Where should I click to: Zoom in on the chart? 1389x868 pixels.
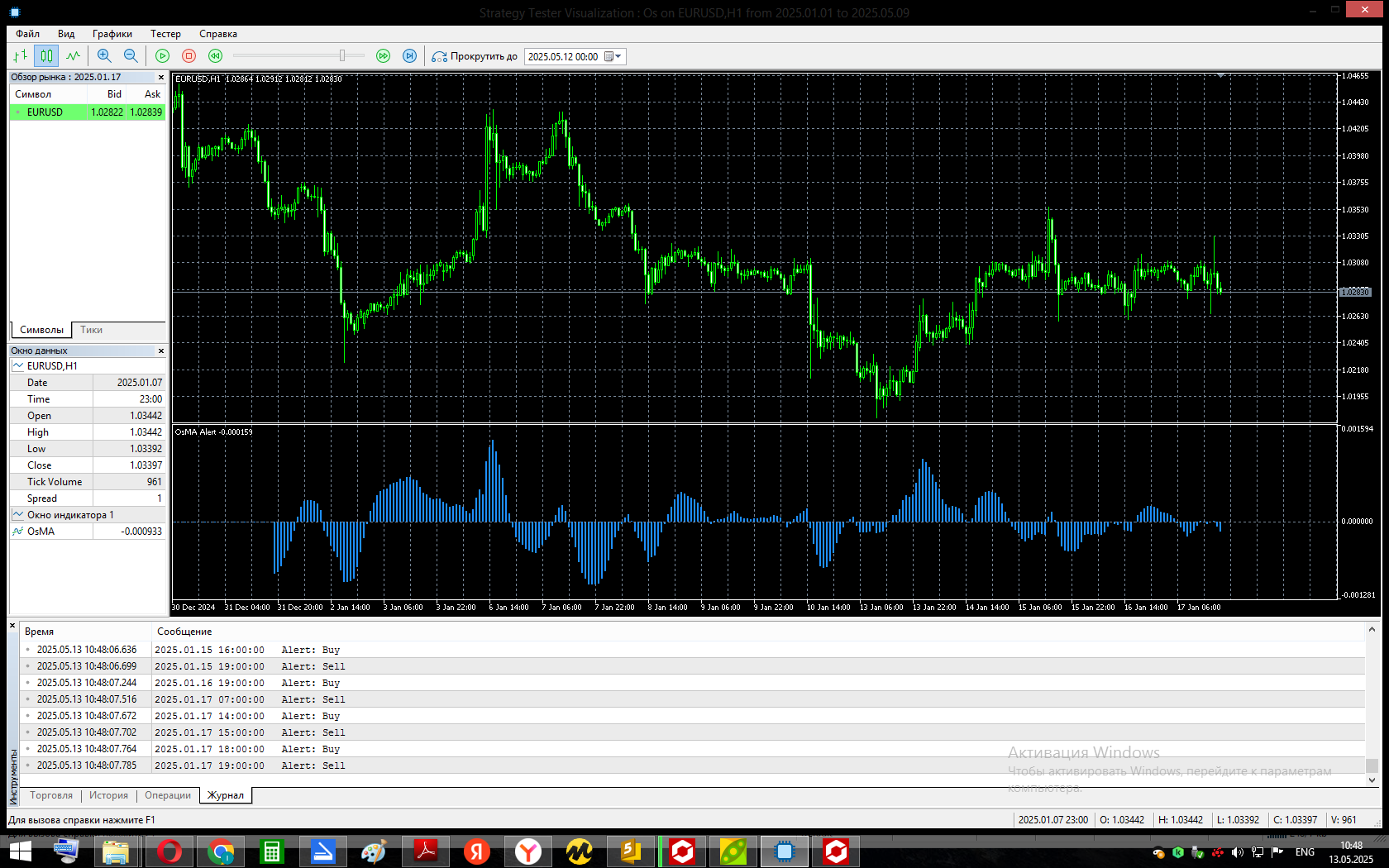104,56
